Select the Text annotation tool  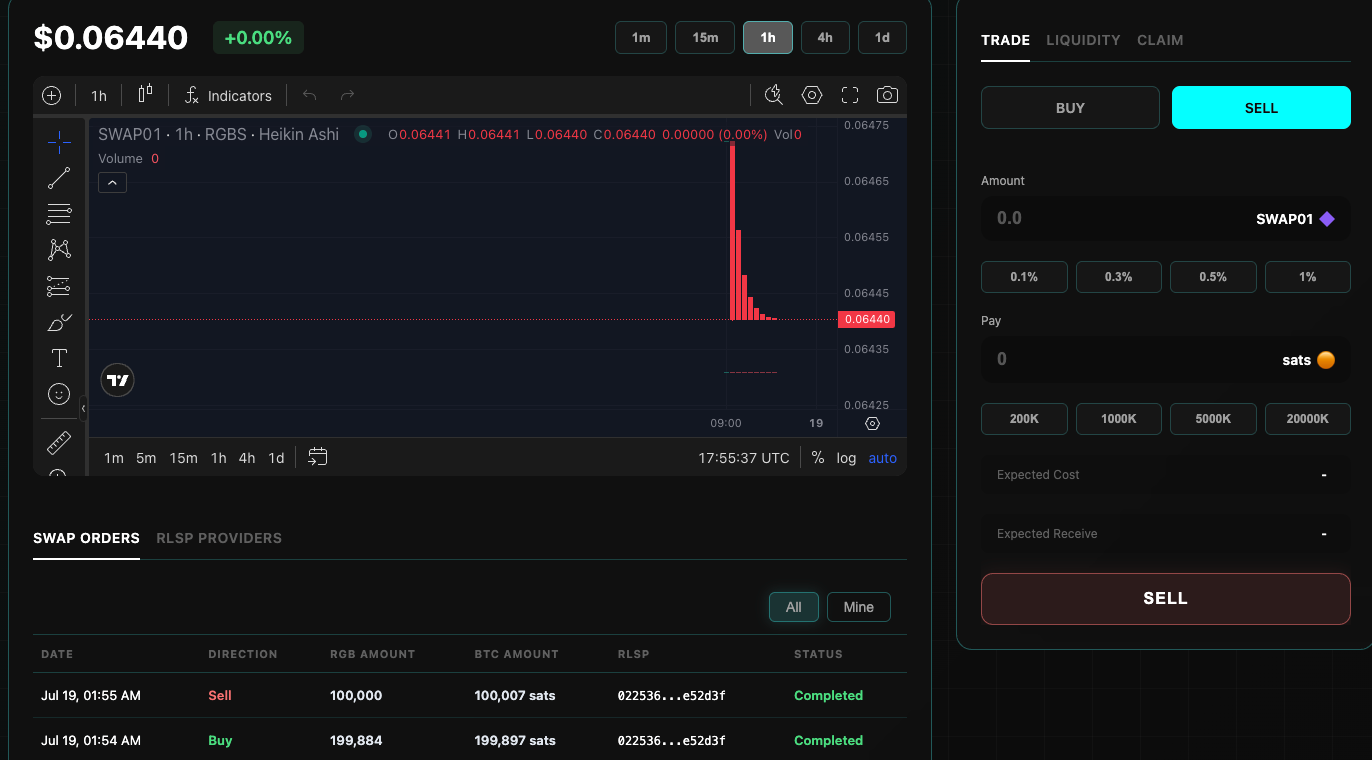click(x=59, y=358)
